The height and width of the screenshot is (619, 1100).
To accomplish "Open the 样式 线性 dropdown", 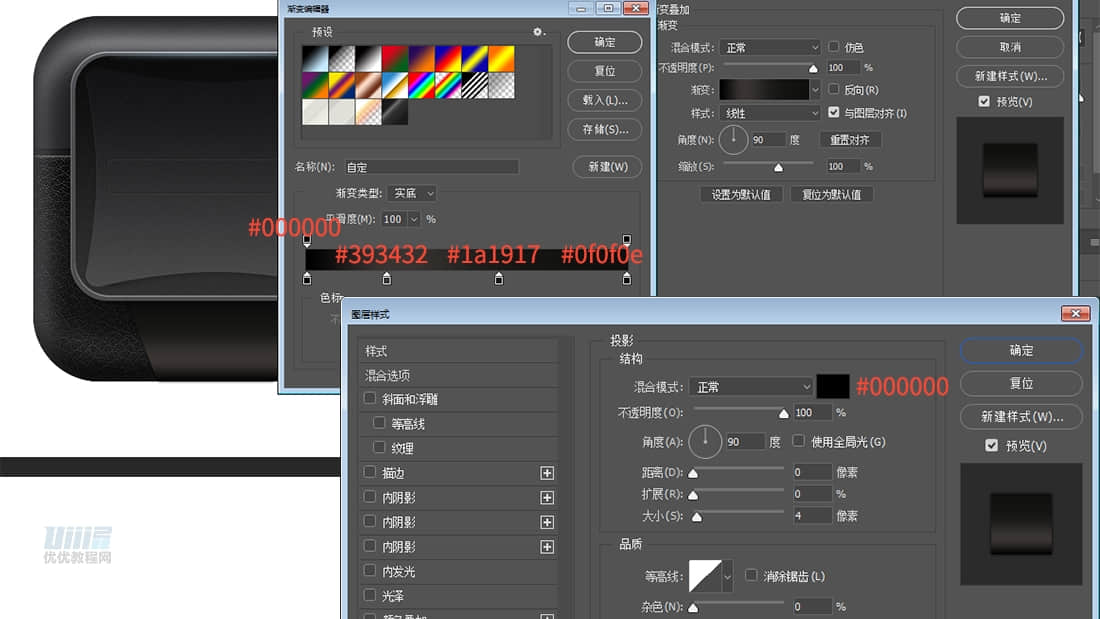I will point(770,113).
